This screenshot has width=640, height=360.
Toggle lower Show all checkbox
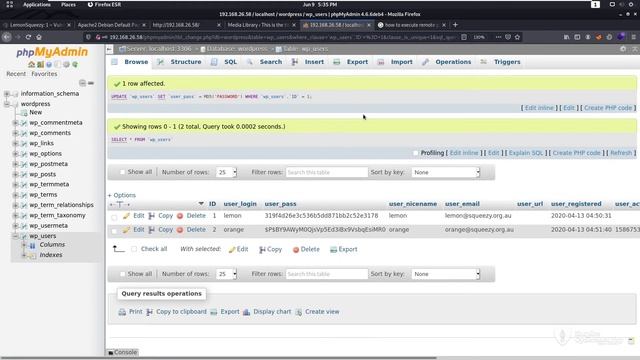click(122, 274)
